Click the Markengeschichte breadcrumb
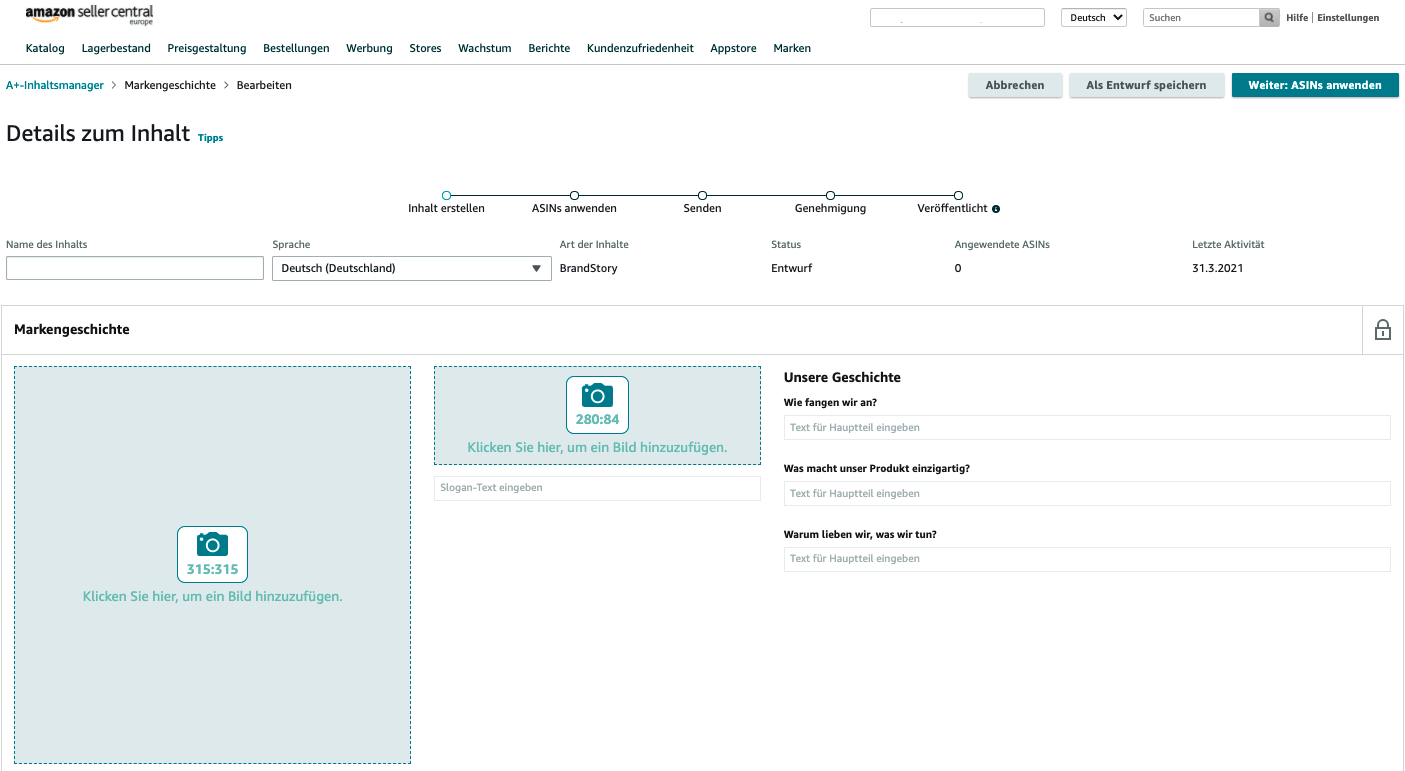Viewport: 1405px width, 771px height. pos(170,85)
